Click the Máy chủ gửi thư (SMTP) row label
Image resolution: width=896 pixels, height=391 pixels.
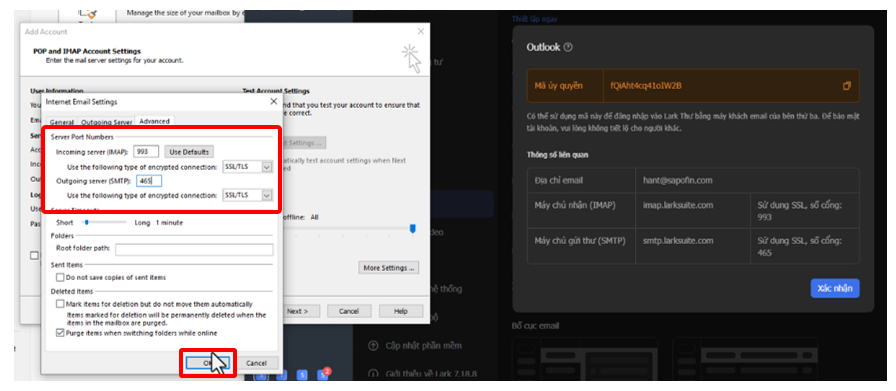pos(579,241)
